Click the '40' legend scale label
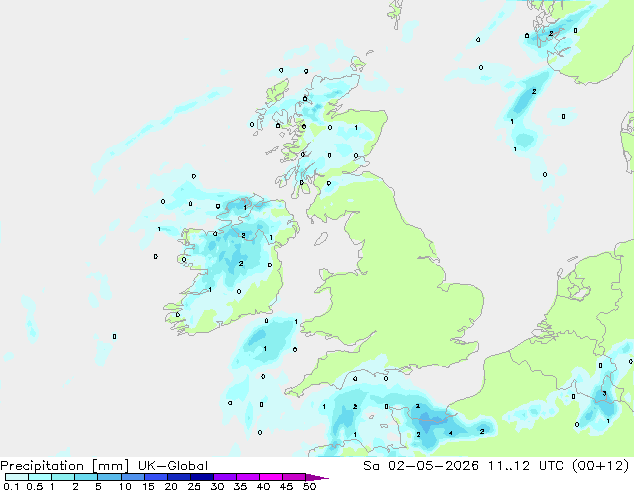 (x=263, y=486)
